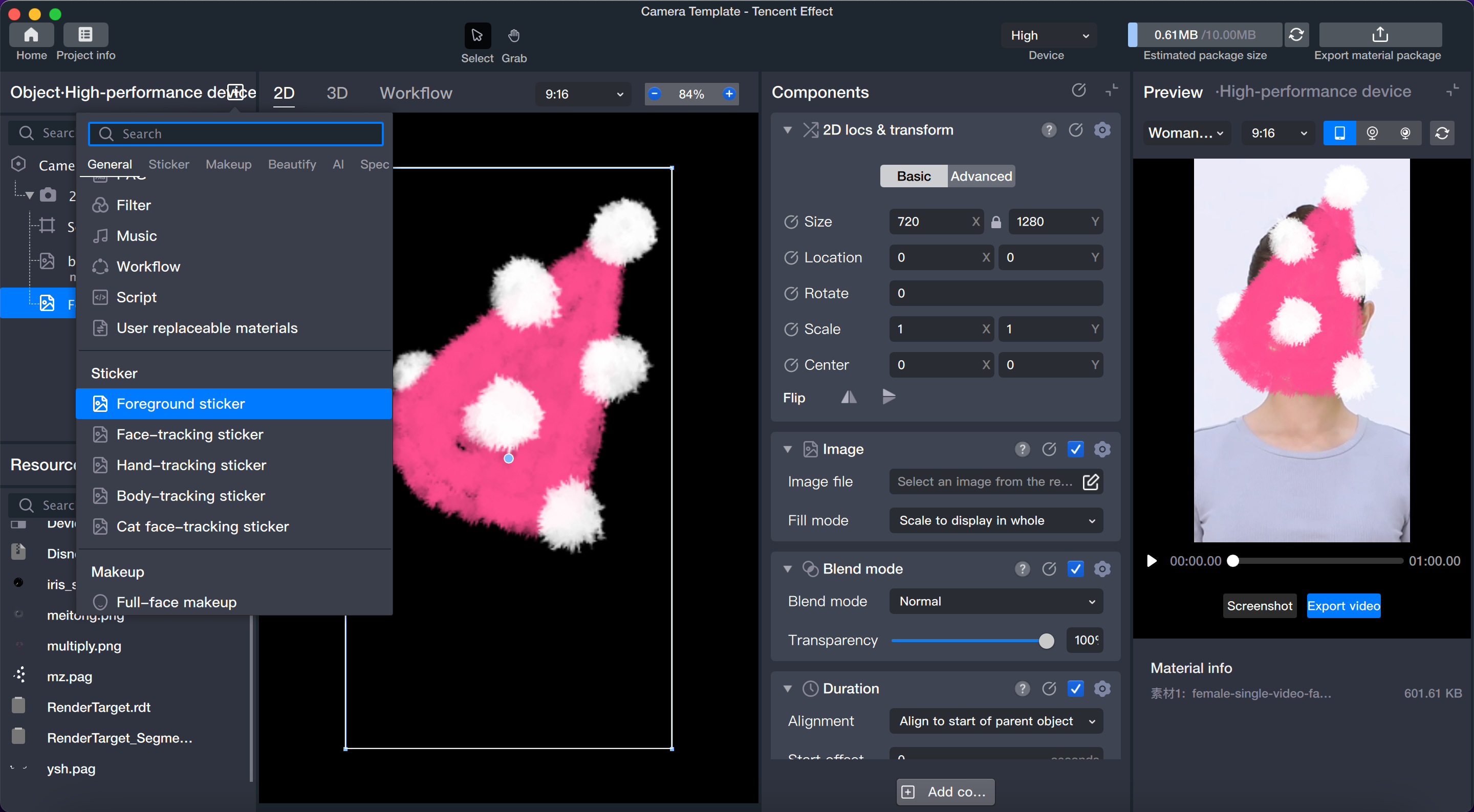Open Image component settings gear

click(x=1102, y=449)
